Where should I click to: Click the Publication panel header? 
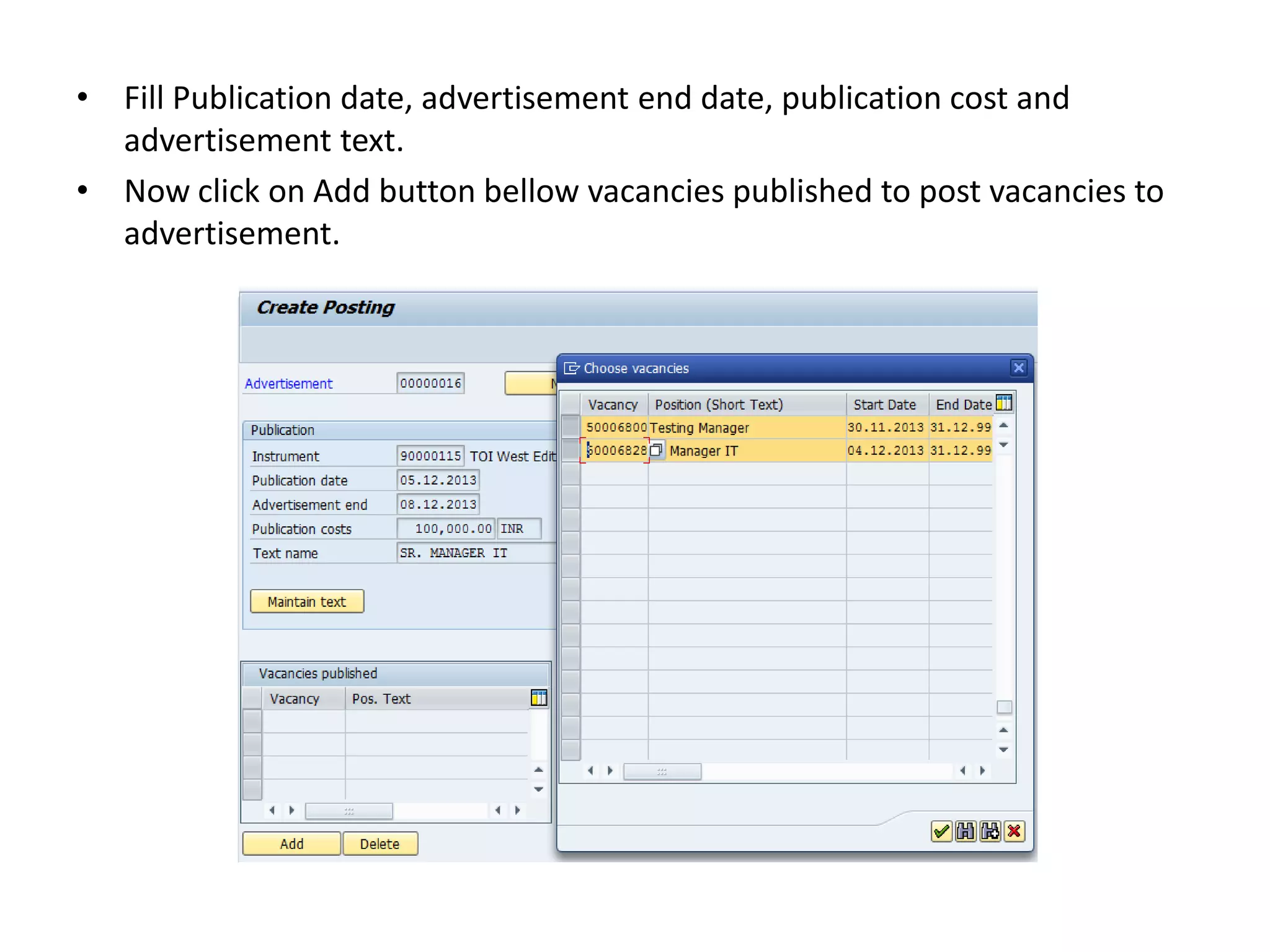pos(400,430)
